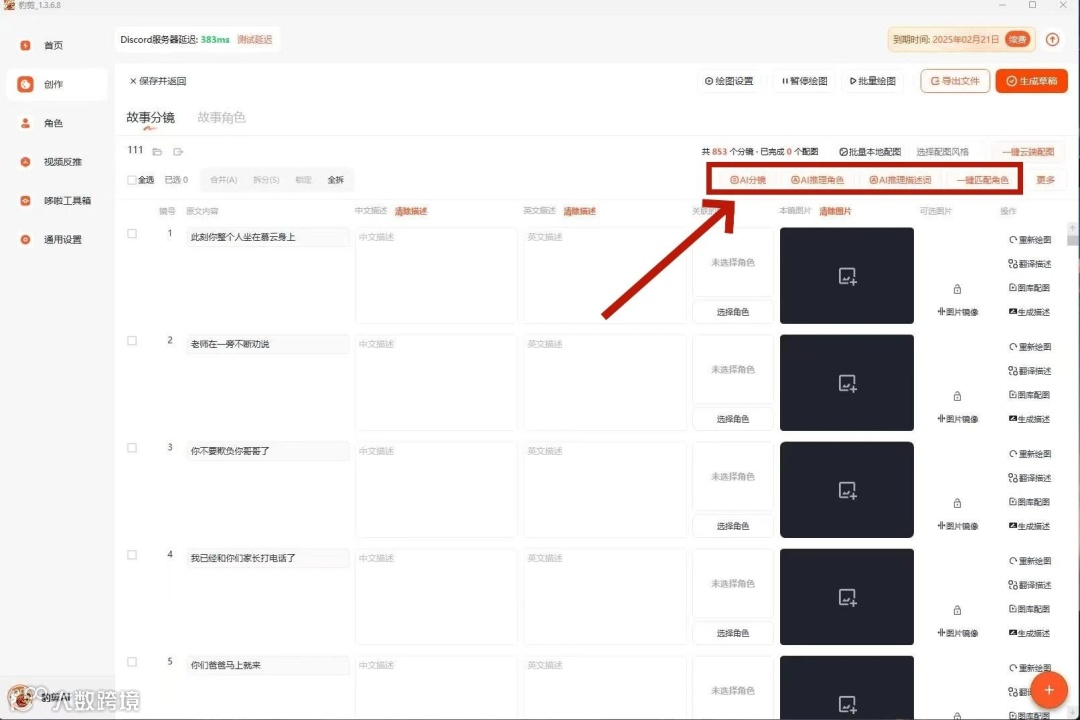Check the checkbox for storyboard row 2

pyautogui.click(x=132, y=340)
